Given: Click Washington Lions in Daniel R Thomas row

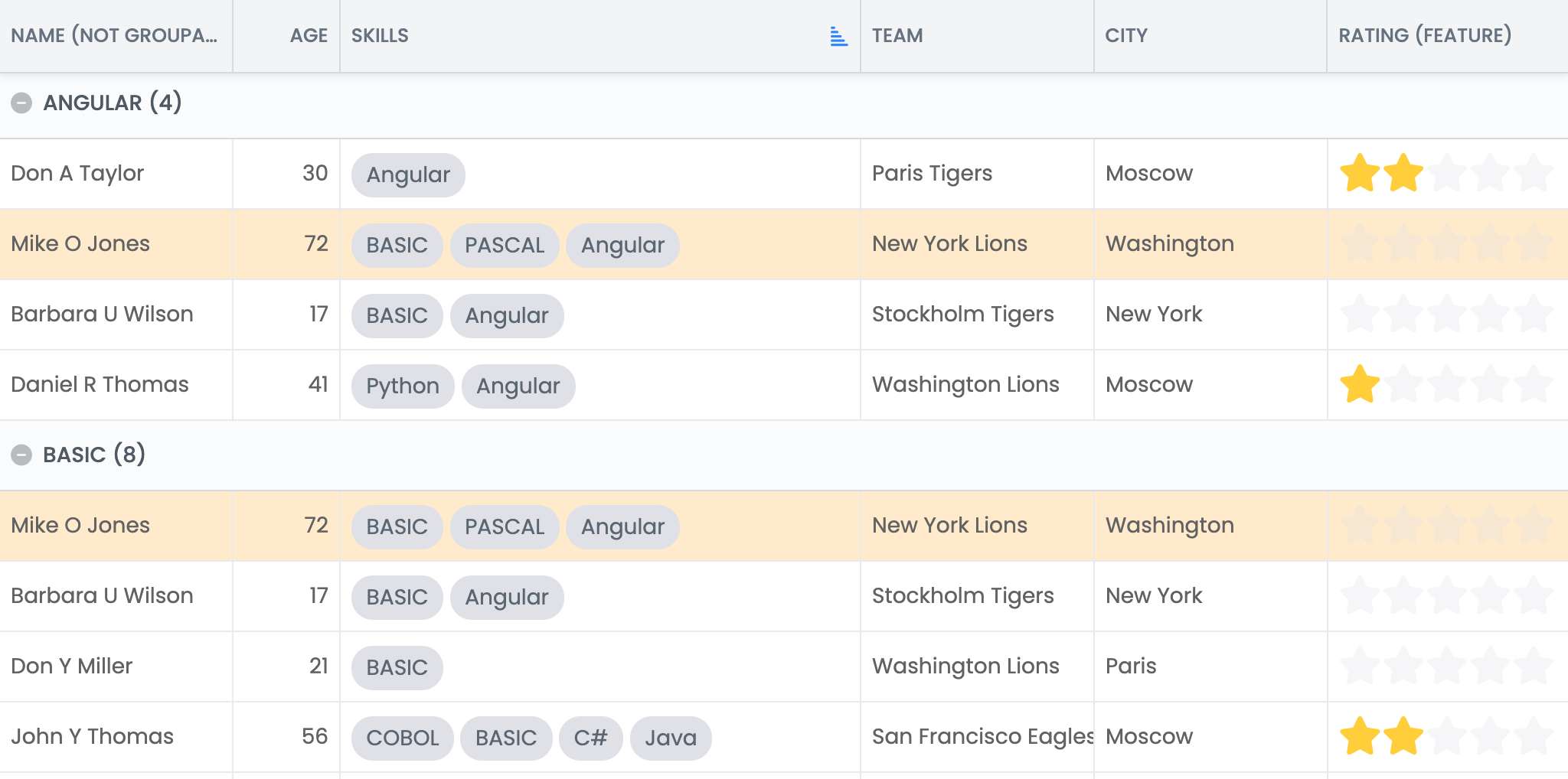Looking at the screenshot, I should pyautogui.click(x=978, y=385).
